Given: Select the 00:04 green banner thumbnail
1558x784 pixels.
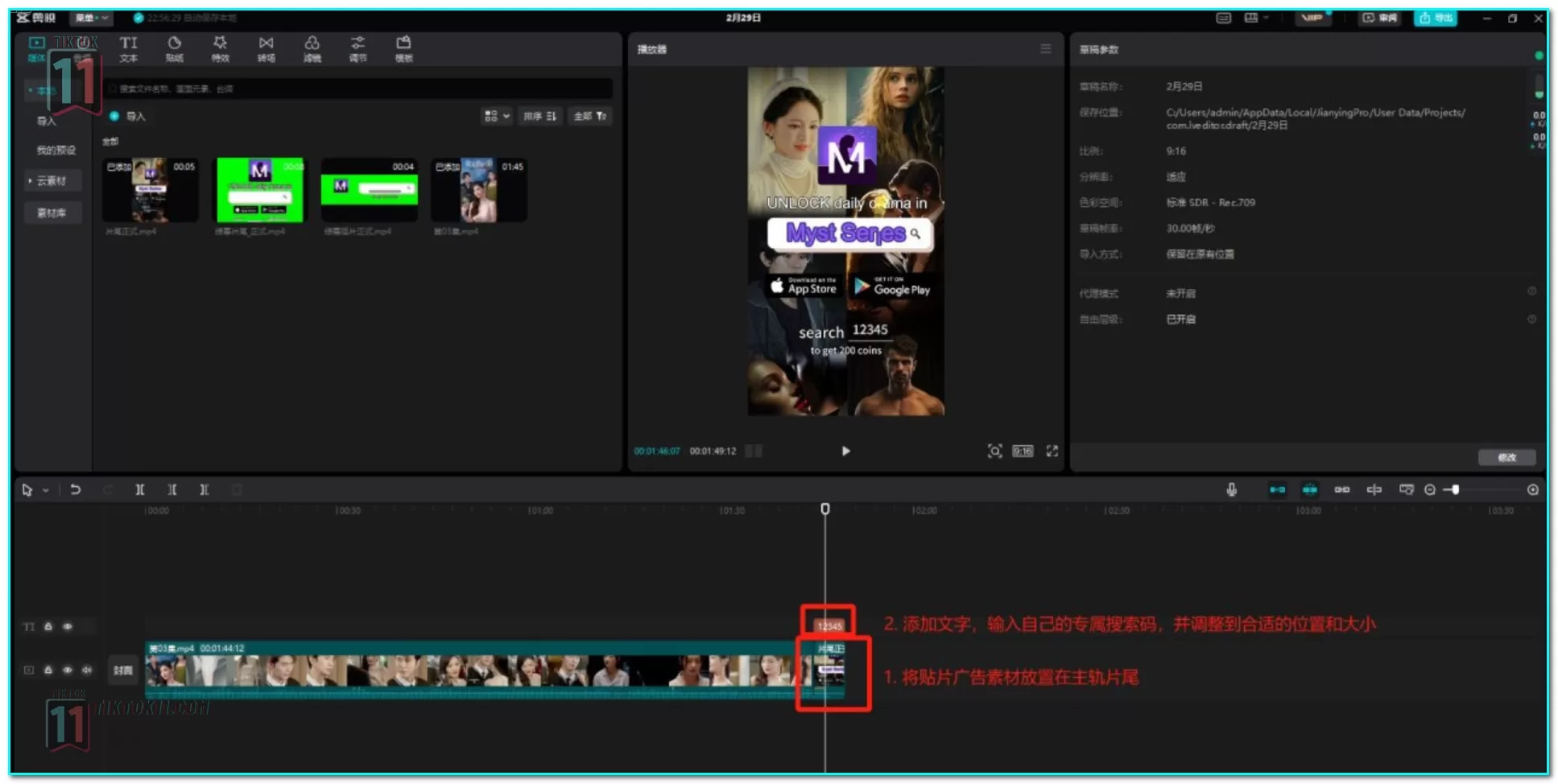Looking at the screenshot, I should point(370,190).
